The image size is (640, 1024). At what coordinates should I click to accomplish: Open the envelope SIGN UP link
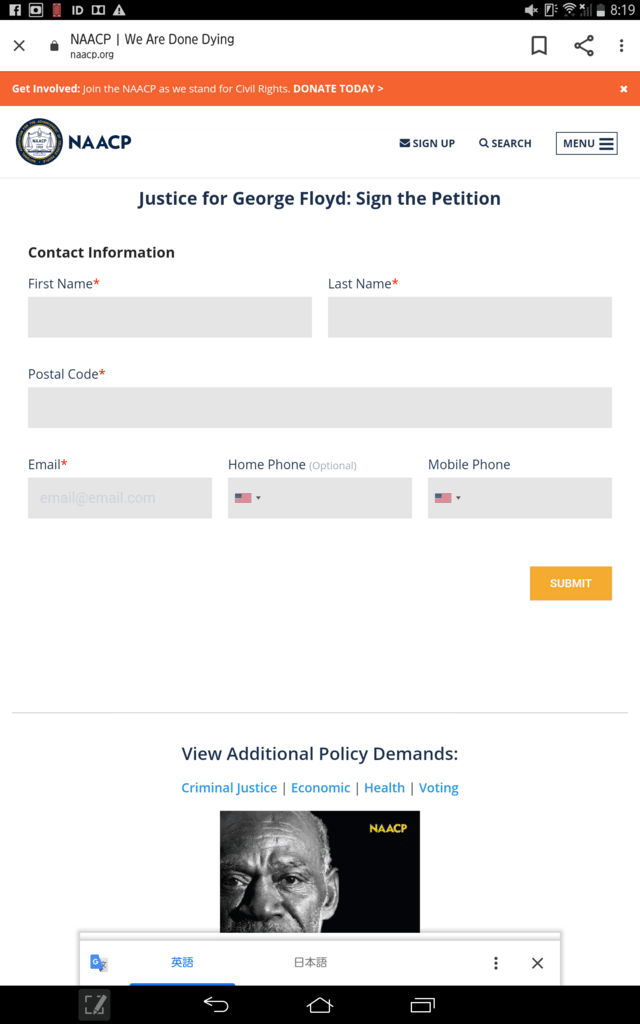click(427, 143)
